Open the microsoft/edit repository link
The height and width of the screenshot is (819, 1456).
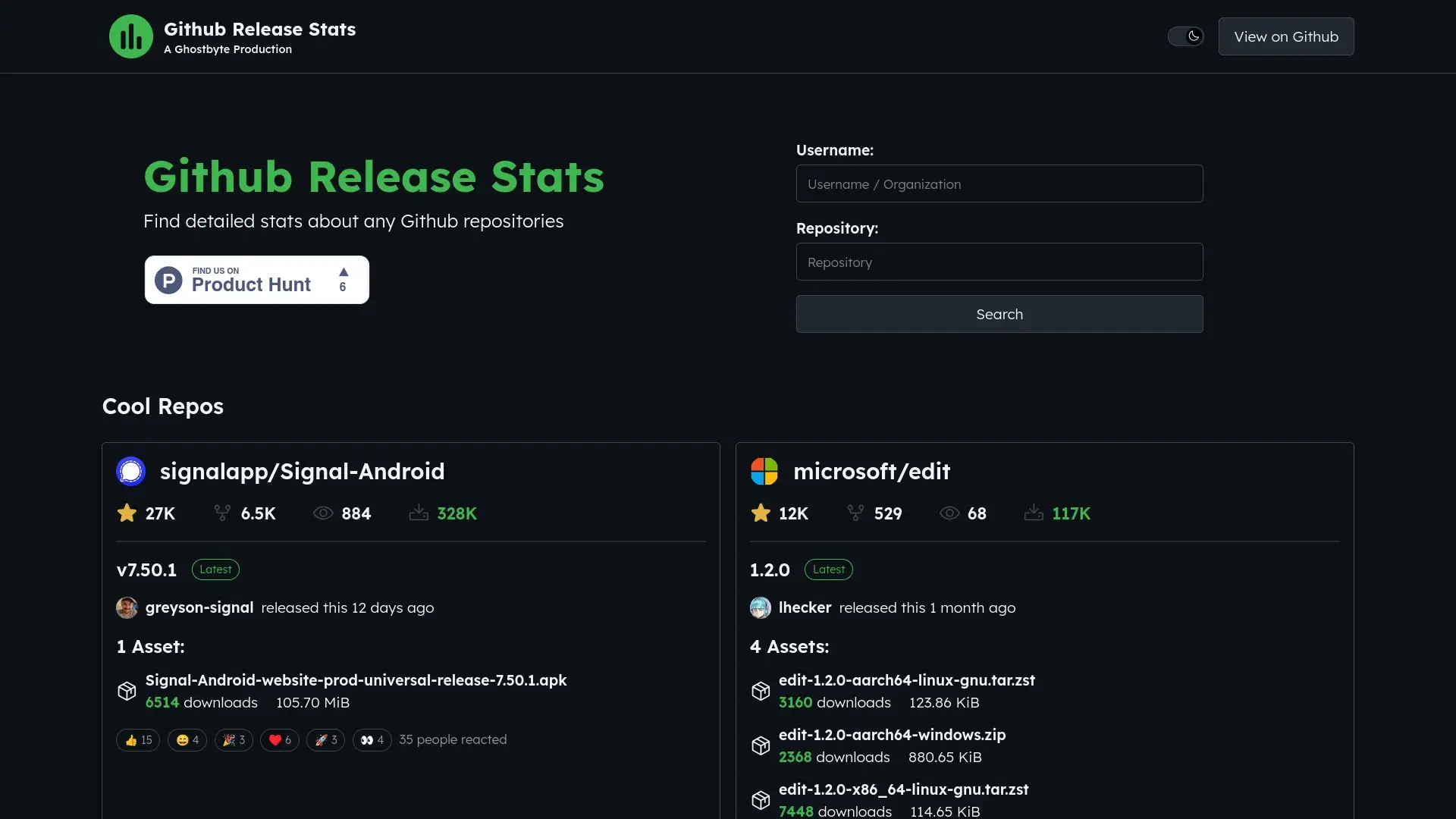(871, 471)
